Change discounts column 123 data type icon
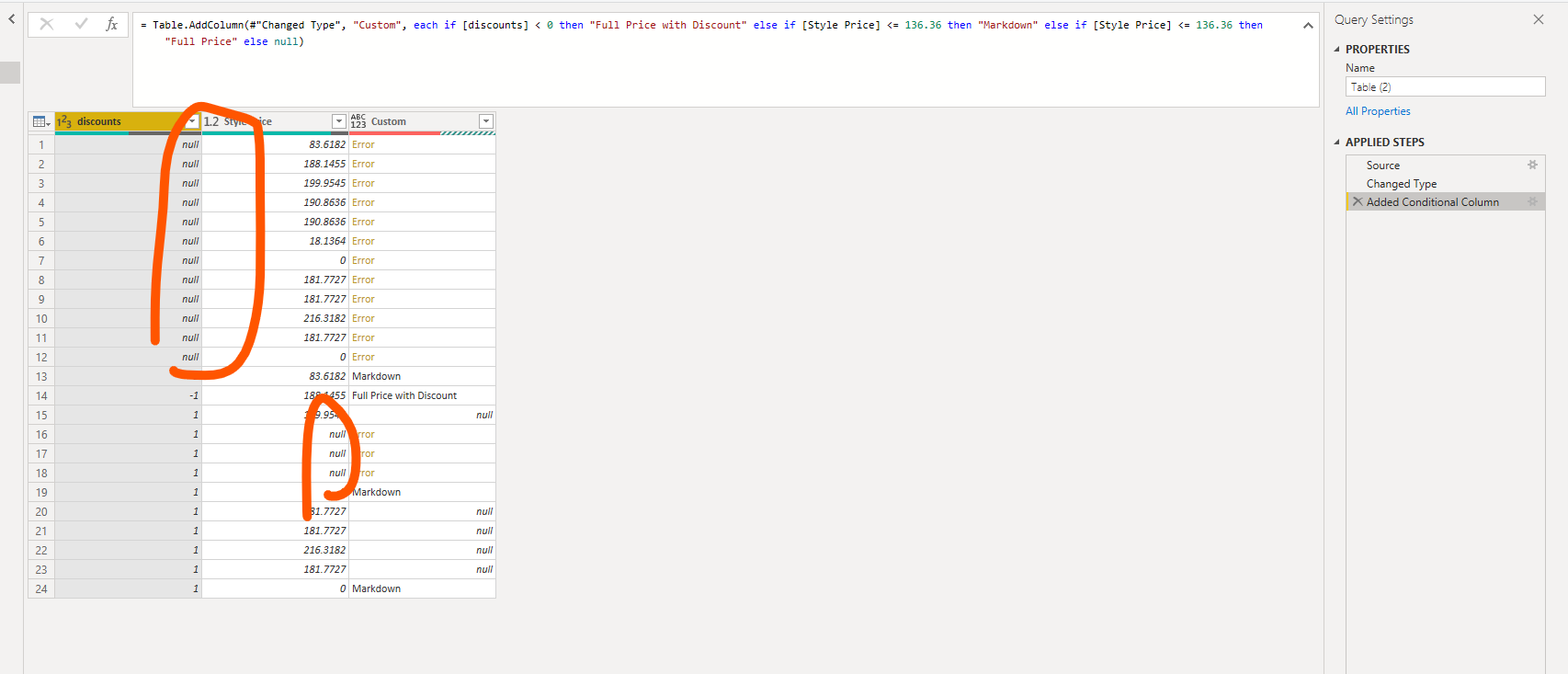The height and width of the screenshot is (674, 1568). (64, 121)
